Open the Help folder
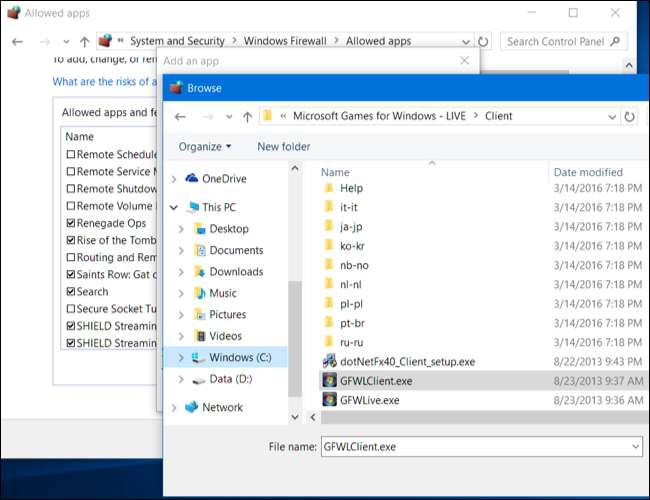The image size is (650, 500). (x=350, y=188)
